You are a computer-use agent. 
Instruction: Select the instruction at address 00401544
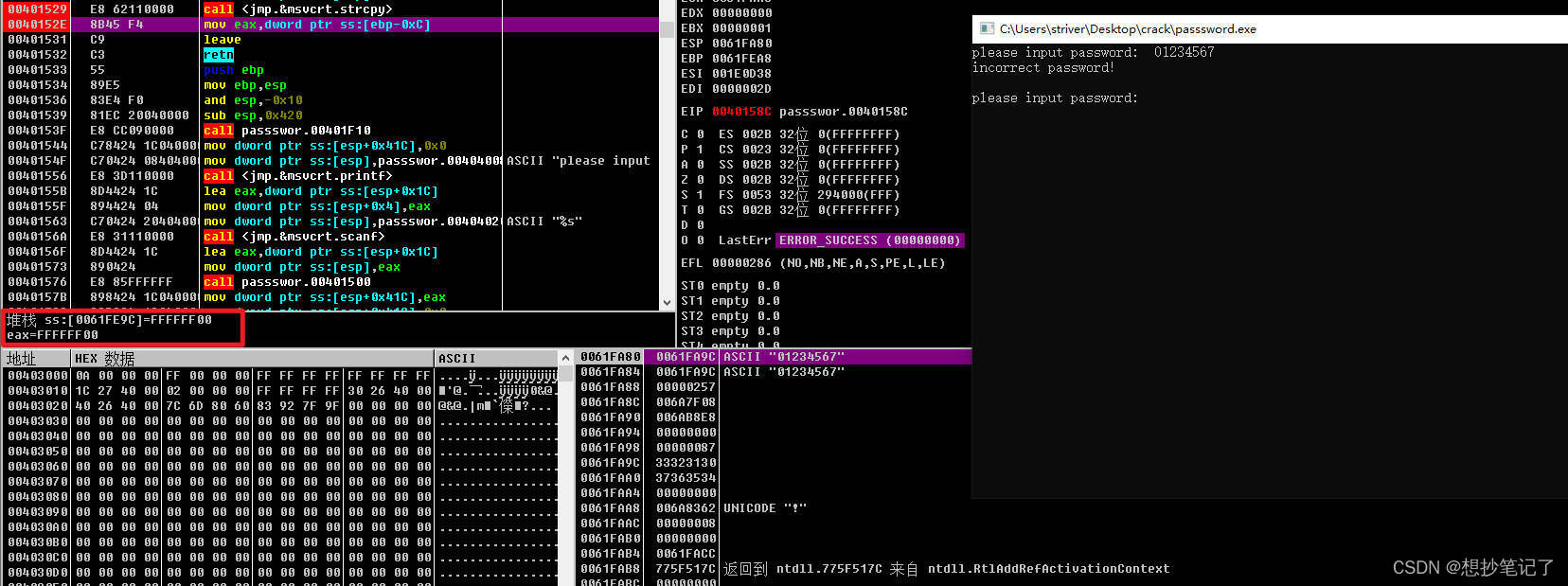click(x=331, y=146)
